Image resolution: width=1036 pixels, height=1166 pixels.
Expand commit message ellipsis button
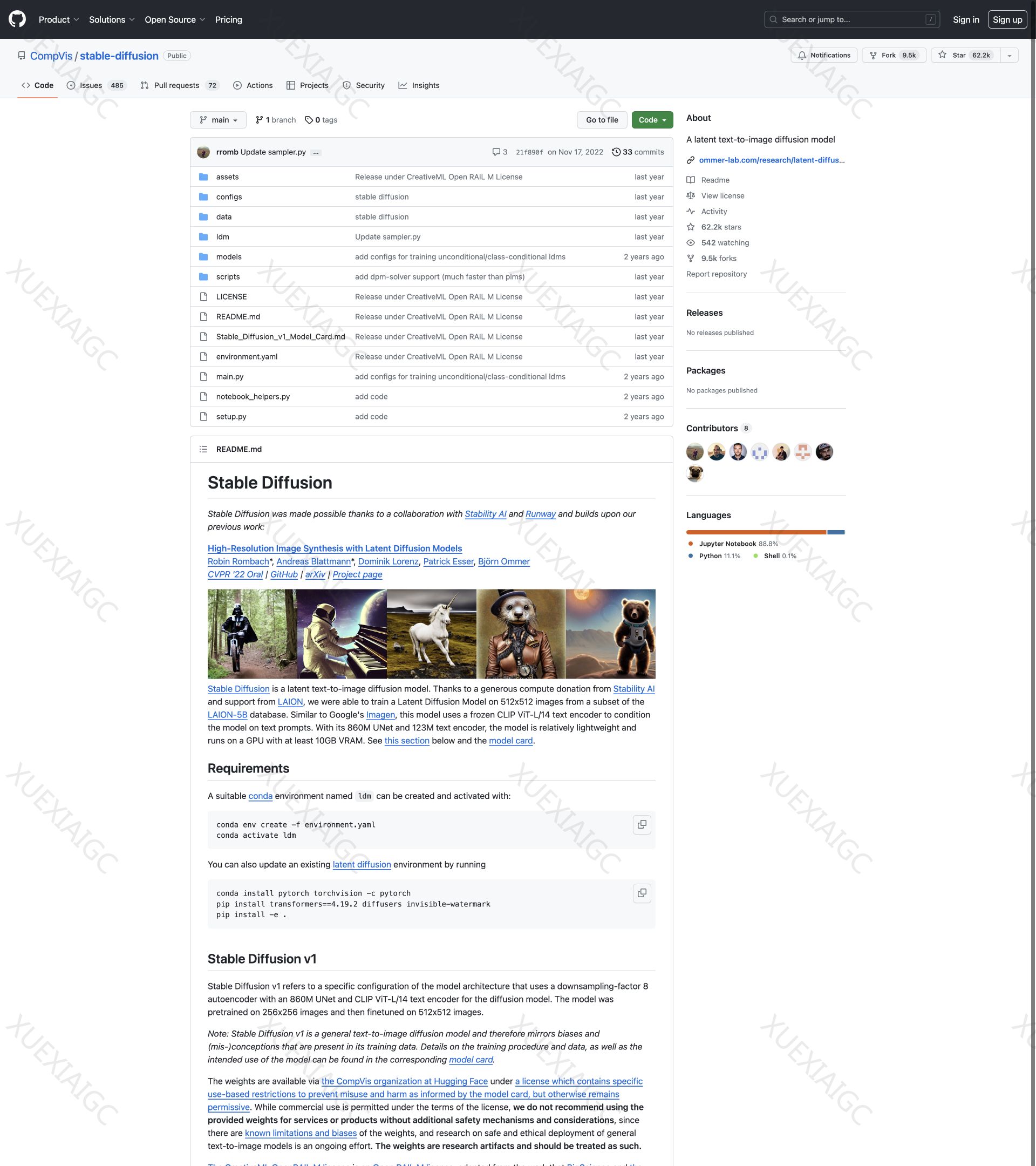(x=316, y=152)
